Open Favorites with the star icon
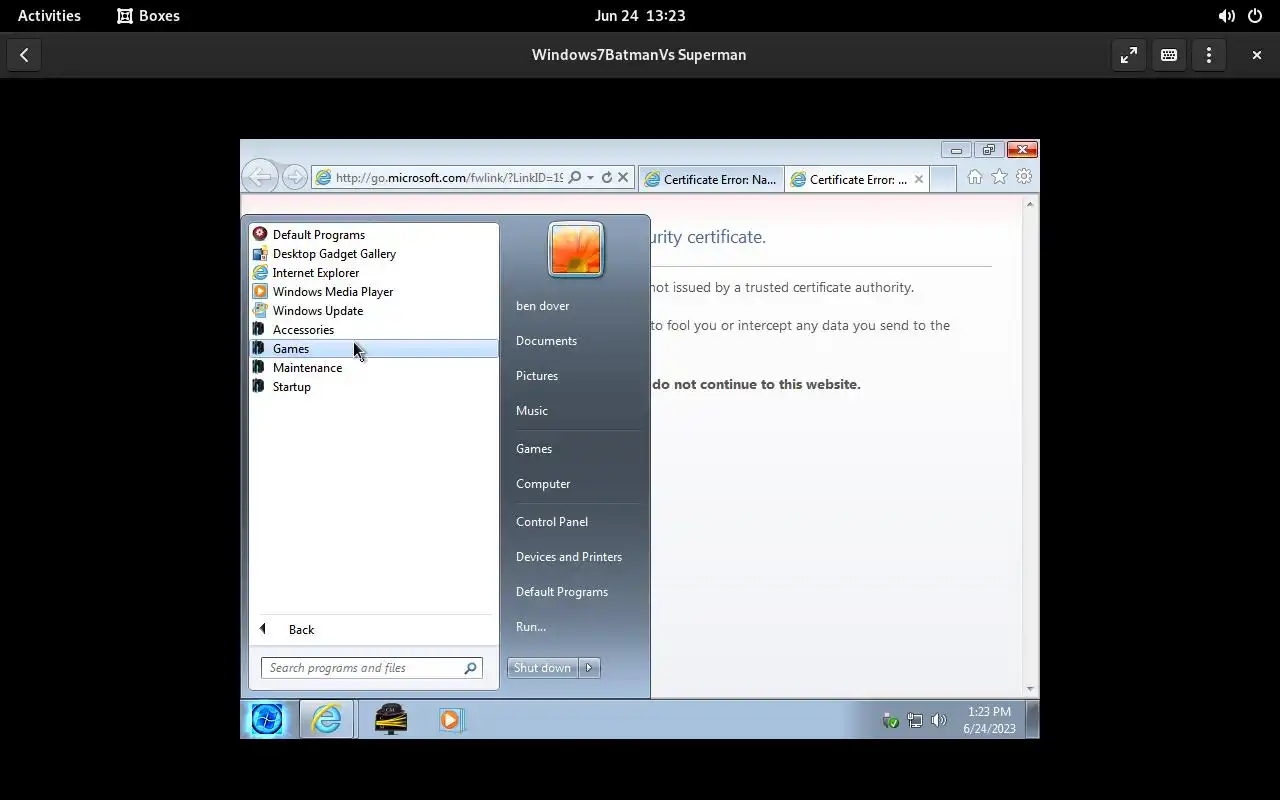 [999, 177]
